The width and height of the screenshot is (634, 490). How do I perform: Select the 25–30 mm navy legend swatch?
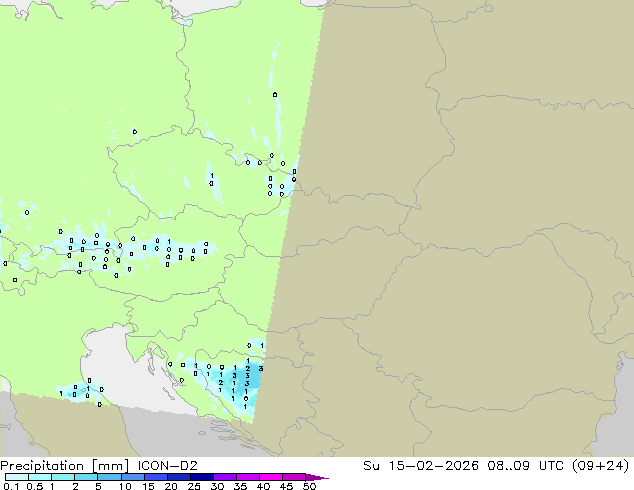(x=201, y=477)
